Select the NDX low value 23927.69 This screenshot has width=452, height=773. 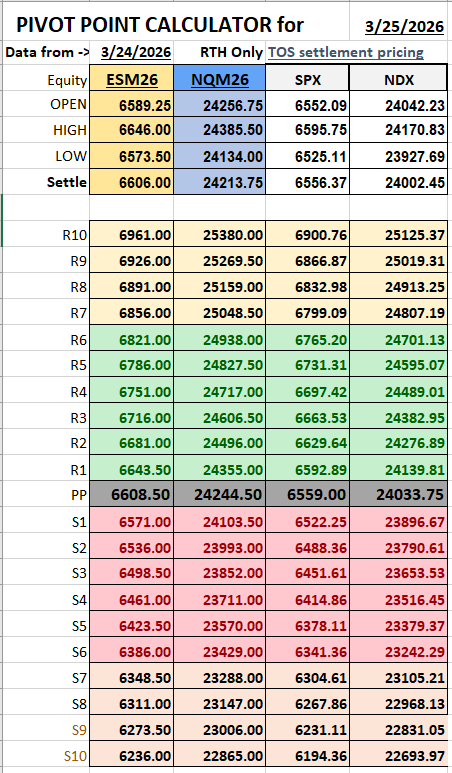399,156
